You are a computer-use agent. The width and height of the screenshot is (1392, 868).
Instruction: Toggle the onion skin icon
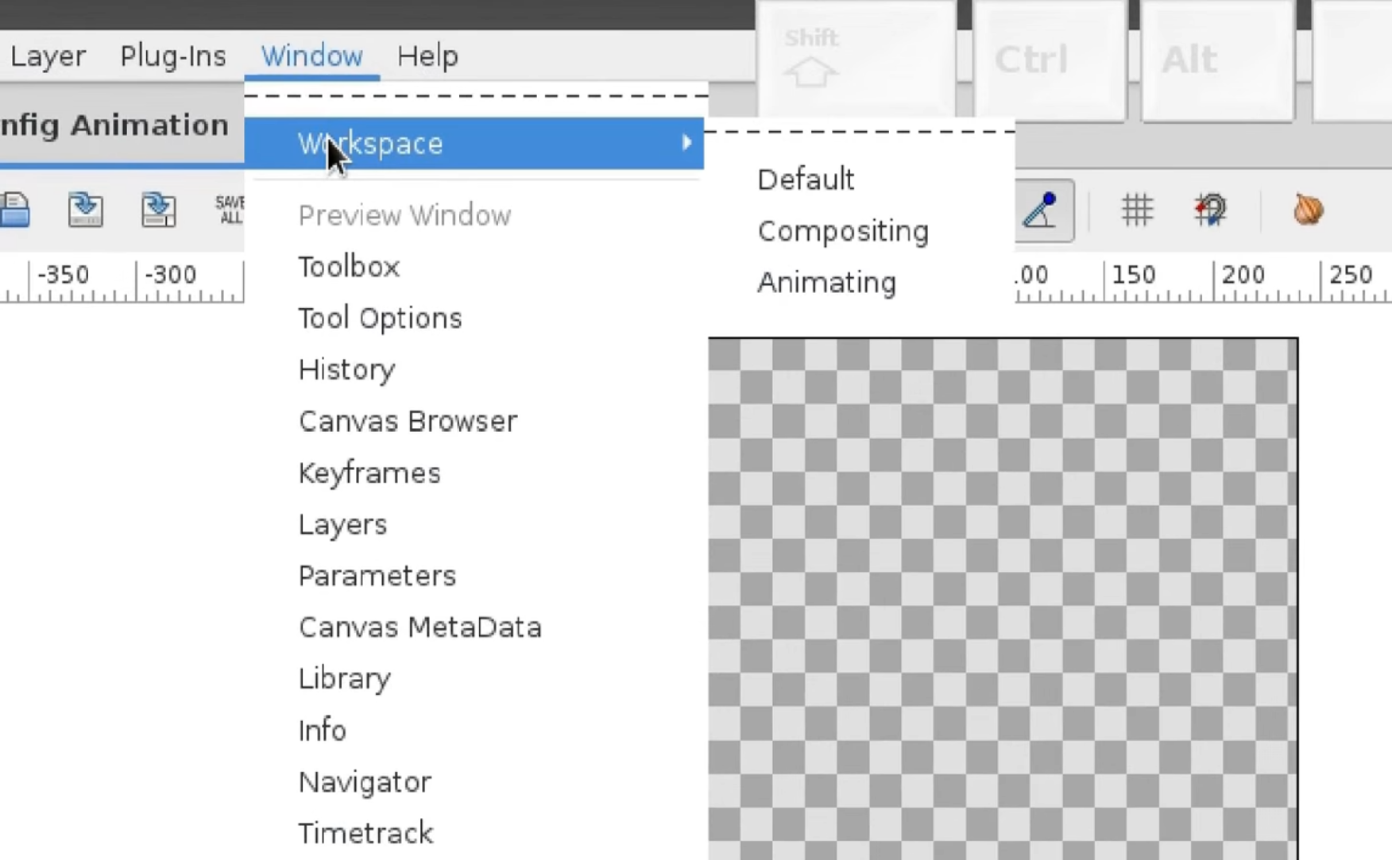pyautogui.click(x=1308, y=210)
